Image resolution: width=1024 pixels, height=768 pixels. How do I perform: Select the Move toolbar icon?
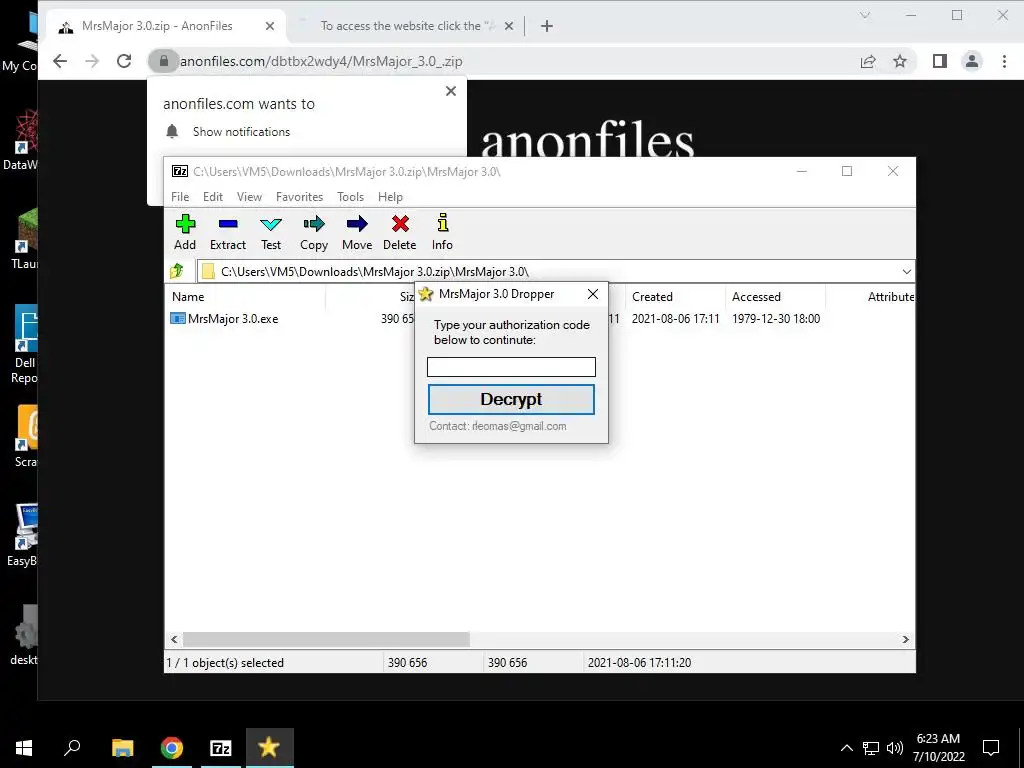(357, 232)
